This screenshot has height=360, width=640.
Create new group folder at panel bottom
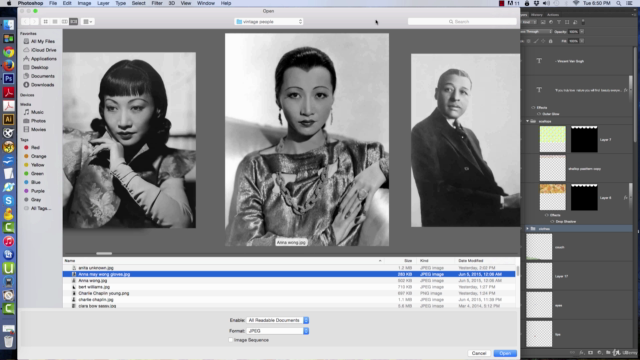[608, 352]
